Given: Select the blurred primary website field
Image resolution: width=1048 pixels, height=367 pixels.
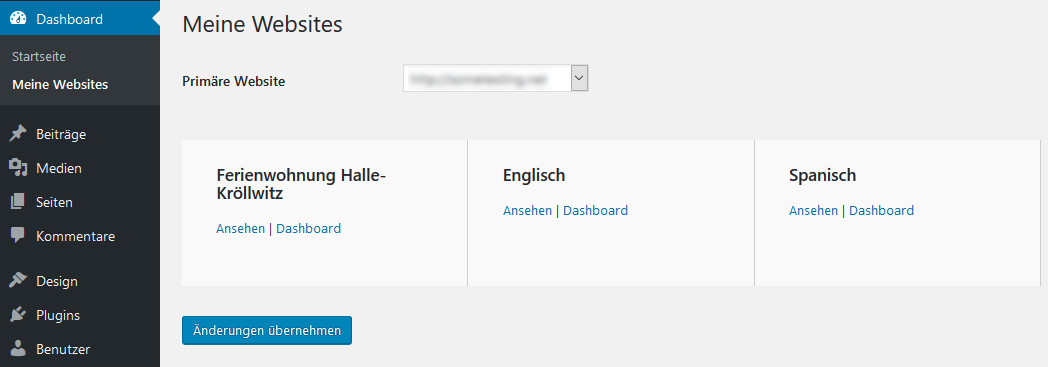Looking at the screenshot, I should point(495,78).
